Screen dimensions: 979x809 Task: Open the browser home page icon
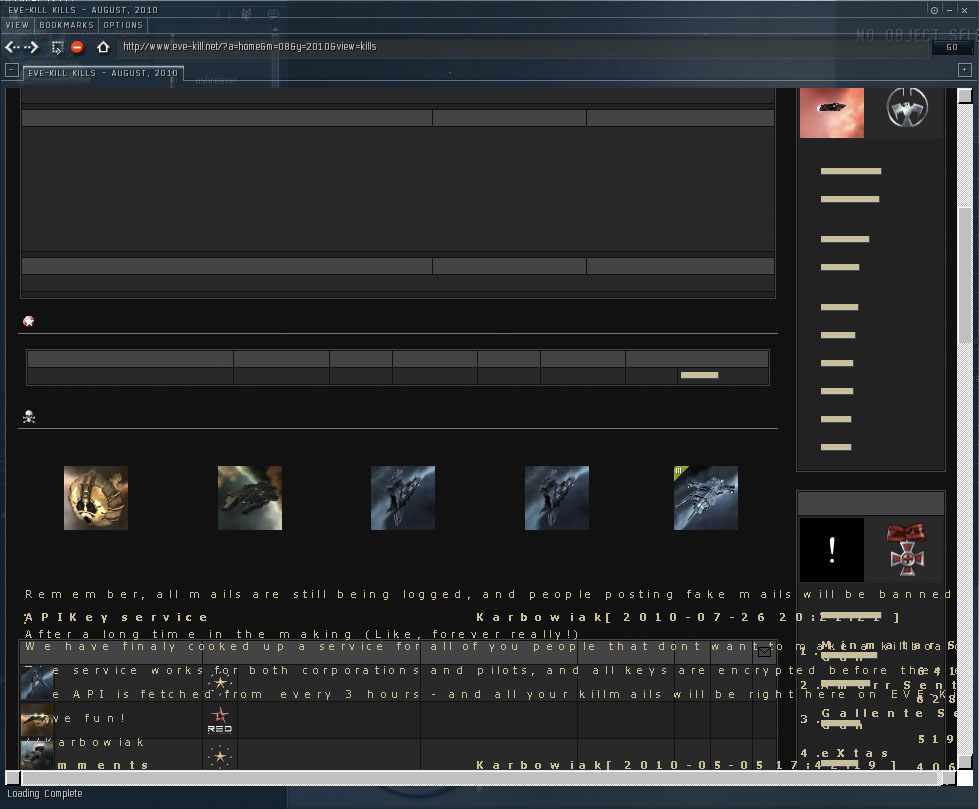[103, 47]
